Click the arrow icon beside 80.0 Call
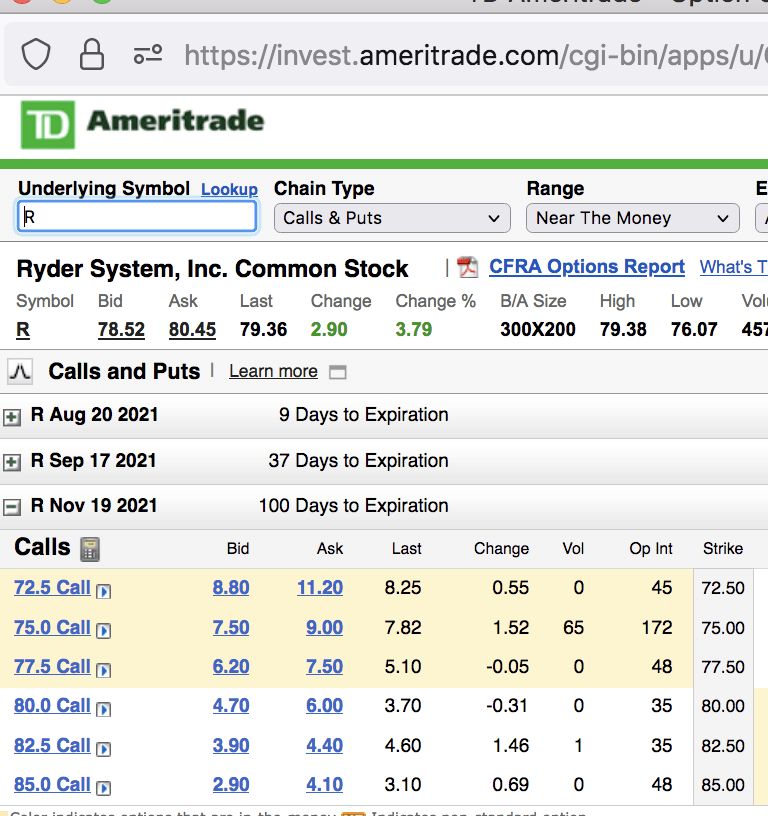768x816 pixels. [104, 709]
